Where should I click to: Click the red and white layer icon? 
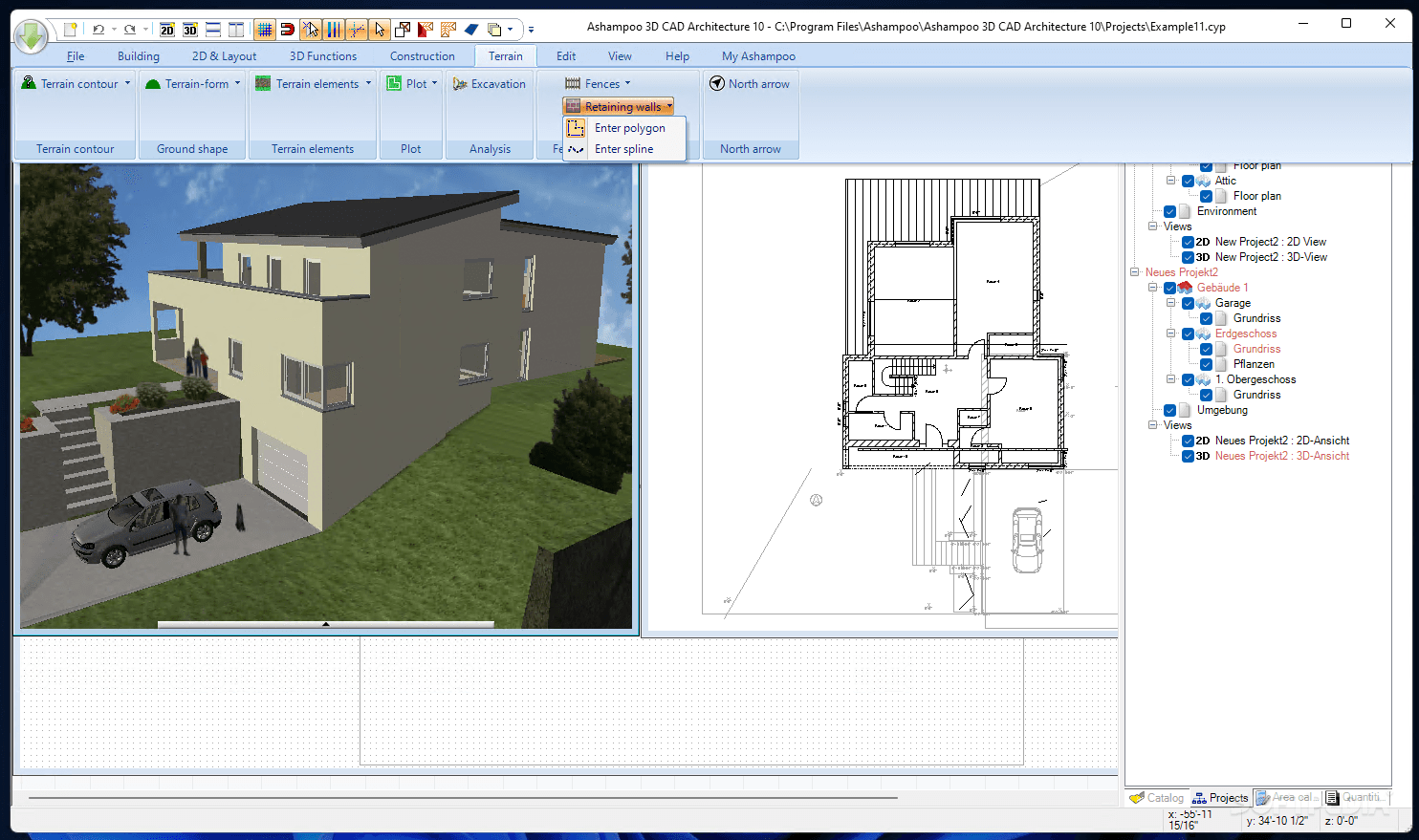(426, 30)
